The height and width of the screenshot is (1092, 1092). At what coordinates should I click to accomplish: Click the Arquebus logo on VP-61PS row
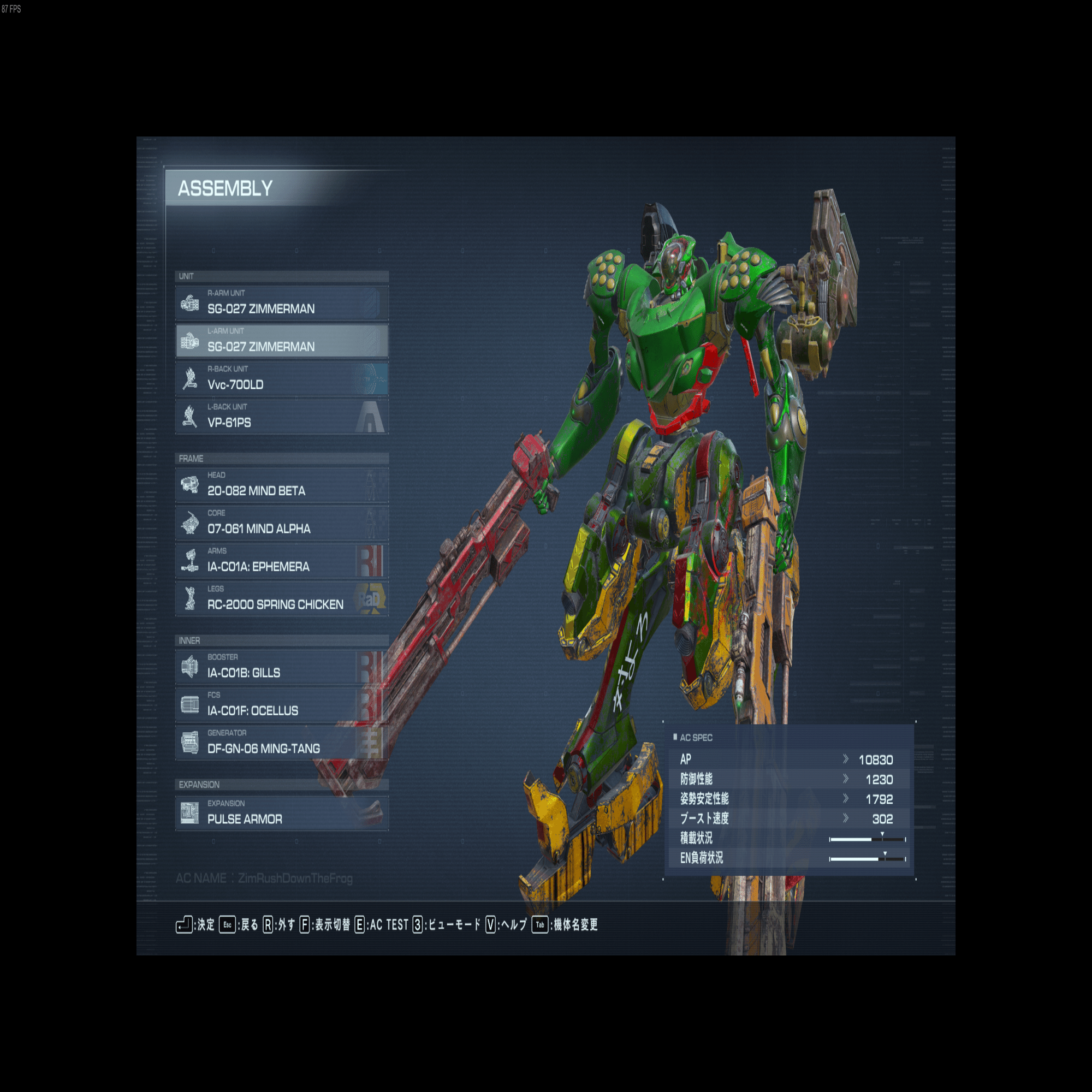371,417
